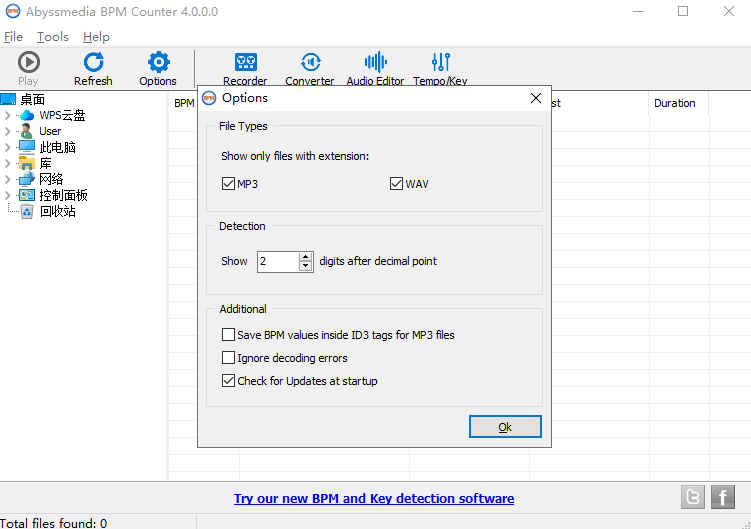Expand the 此电脑 tree node
Image resolution: width=751 pixels, height=529 pixels.
pos(7,147)
